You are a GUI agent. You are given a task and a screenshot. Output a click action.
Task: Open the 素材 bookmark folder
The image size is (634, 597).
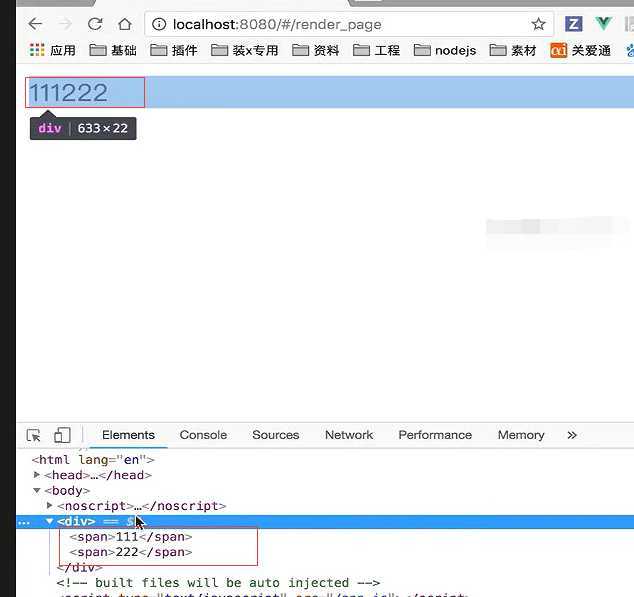[x=513, y=50]
